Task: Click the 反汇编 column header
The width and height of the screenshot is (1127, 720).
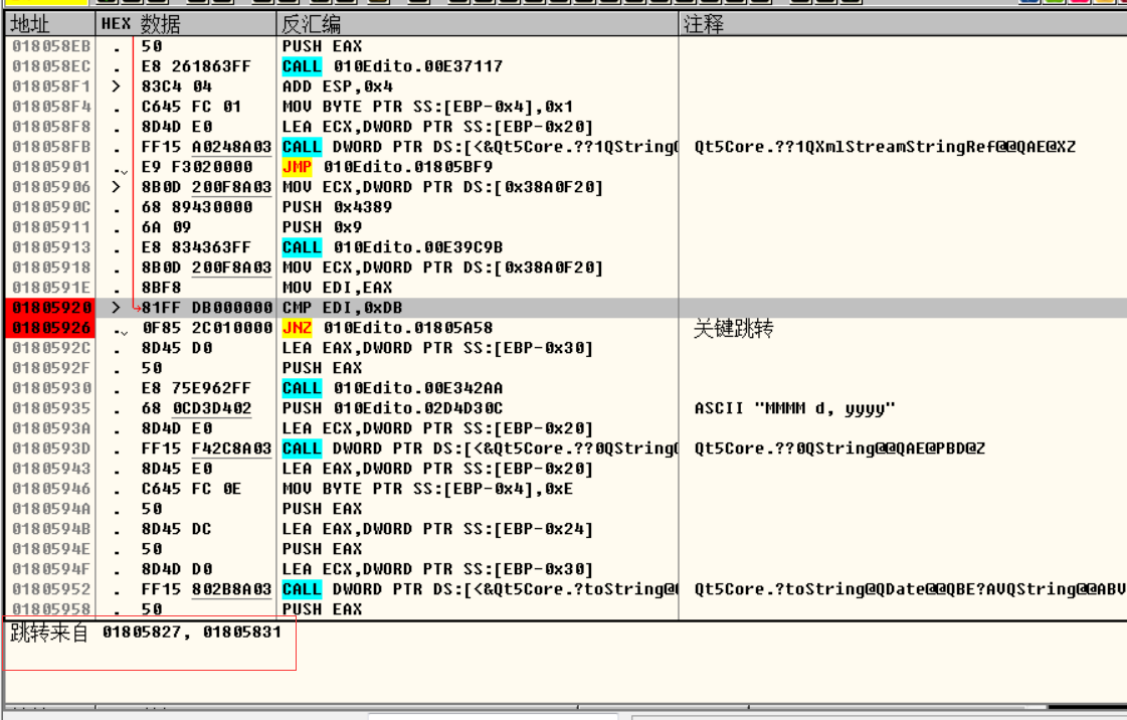Action: click(311, 24)
